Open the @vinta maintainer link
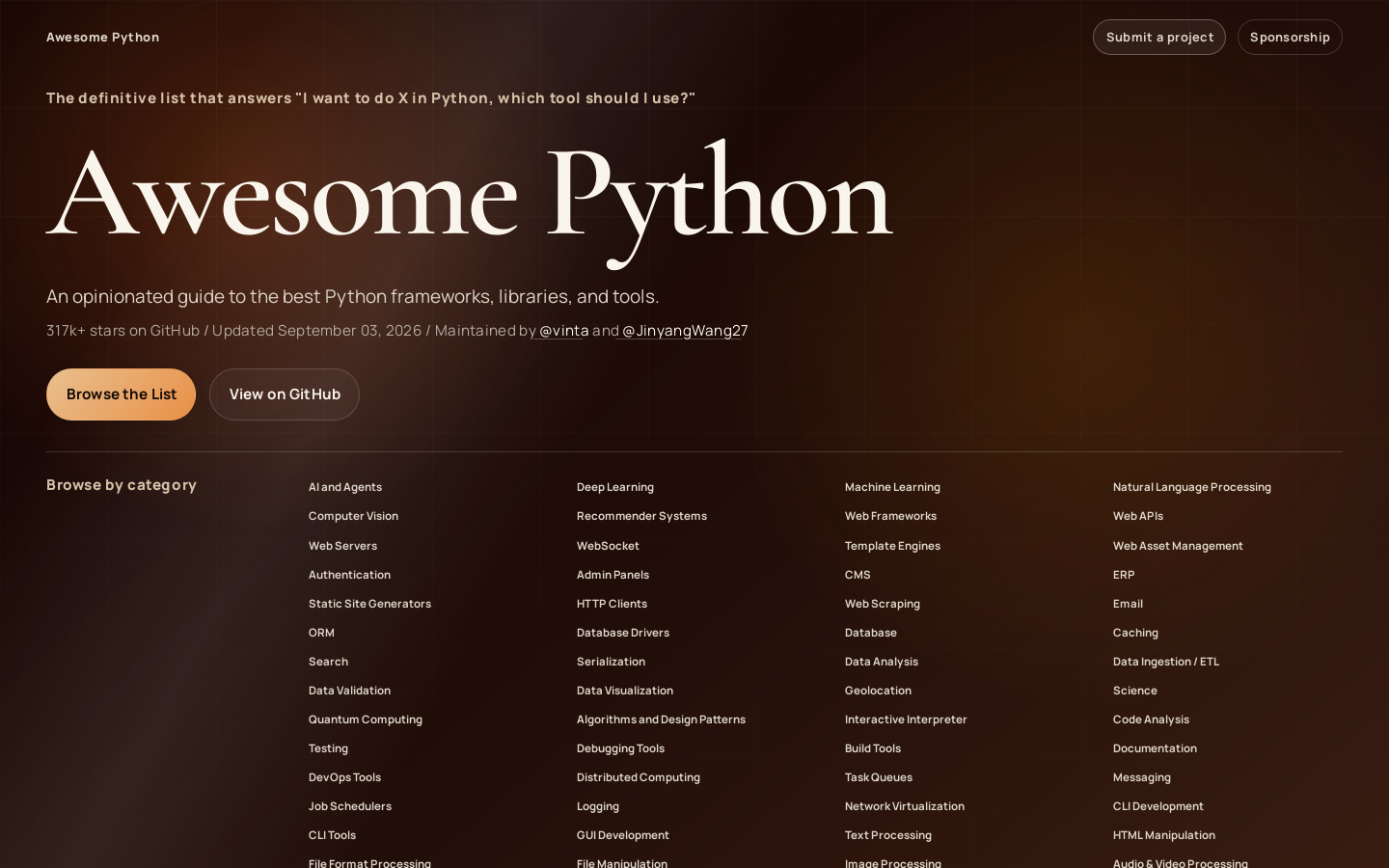The width and height of the screenshot is (1389, 868). 563,331
